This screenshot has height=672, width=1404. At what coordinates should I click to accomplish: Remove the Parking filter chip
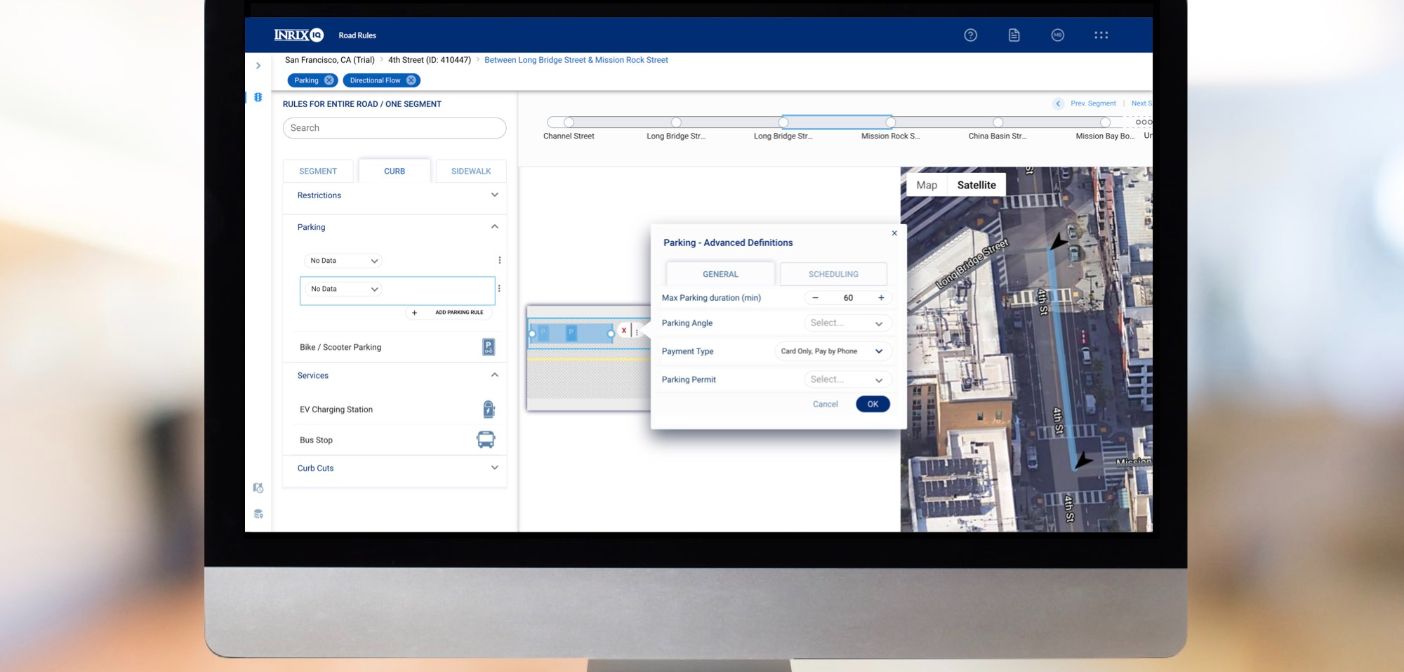(331, 79)
